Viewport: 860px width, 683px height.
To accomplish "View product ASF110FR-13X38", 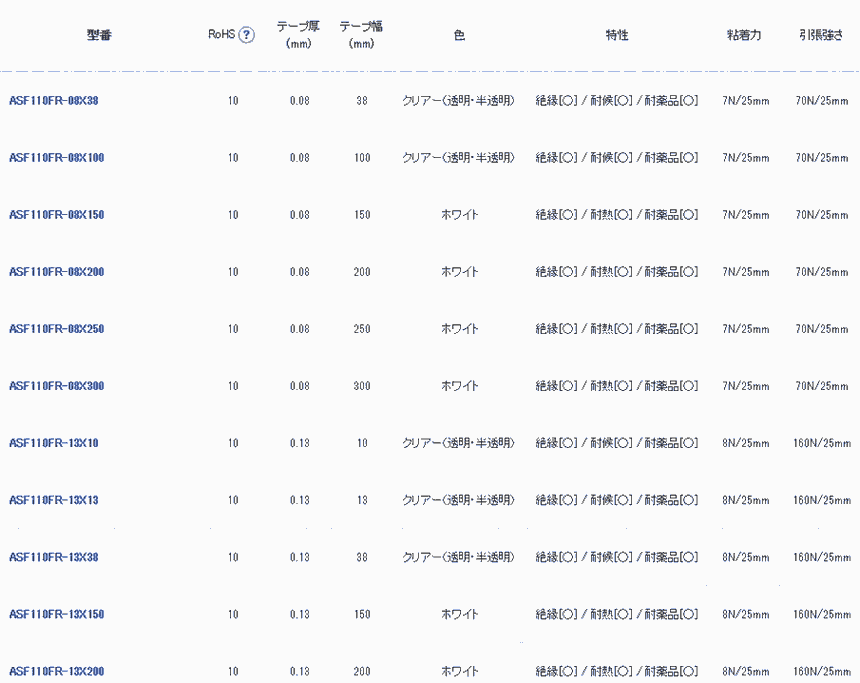I will point(54,557).
